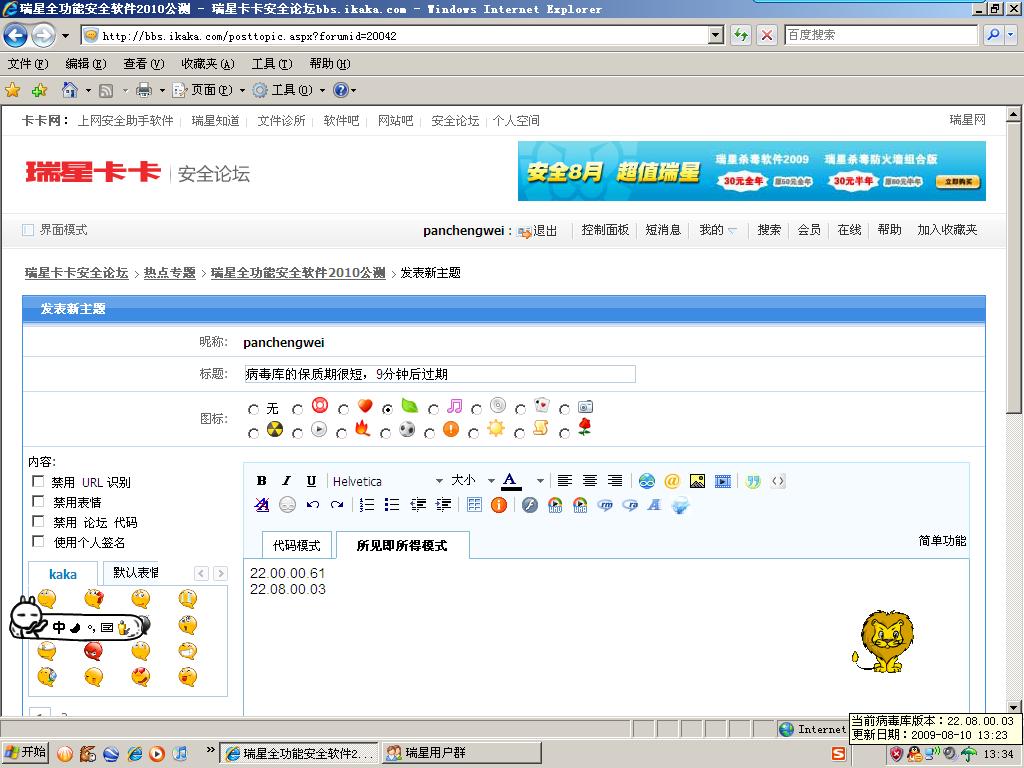Open IE home page icon
1024x768 pixels.
[69, 90]
